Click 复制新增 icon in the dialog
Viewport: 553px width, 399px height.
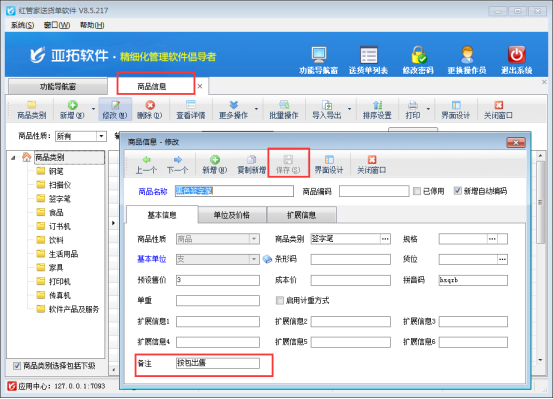pos(251,160)
